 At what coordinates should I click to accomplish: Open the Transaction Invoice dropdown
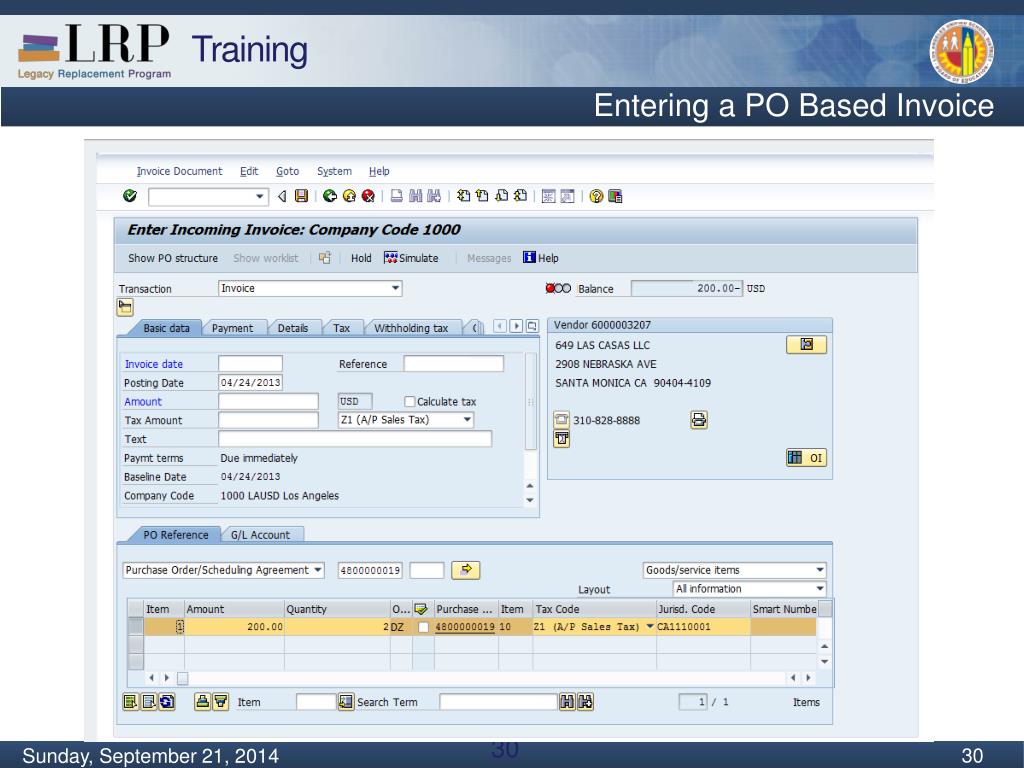pos(395,288)
